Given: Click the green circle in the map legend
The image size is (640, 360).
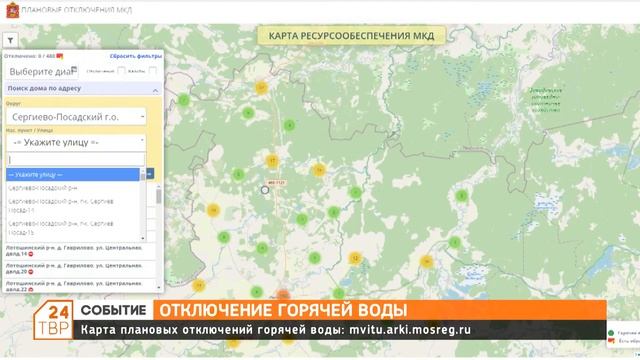Looking at the screenshot, I should (x=611, y=333).
